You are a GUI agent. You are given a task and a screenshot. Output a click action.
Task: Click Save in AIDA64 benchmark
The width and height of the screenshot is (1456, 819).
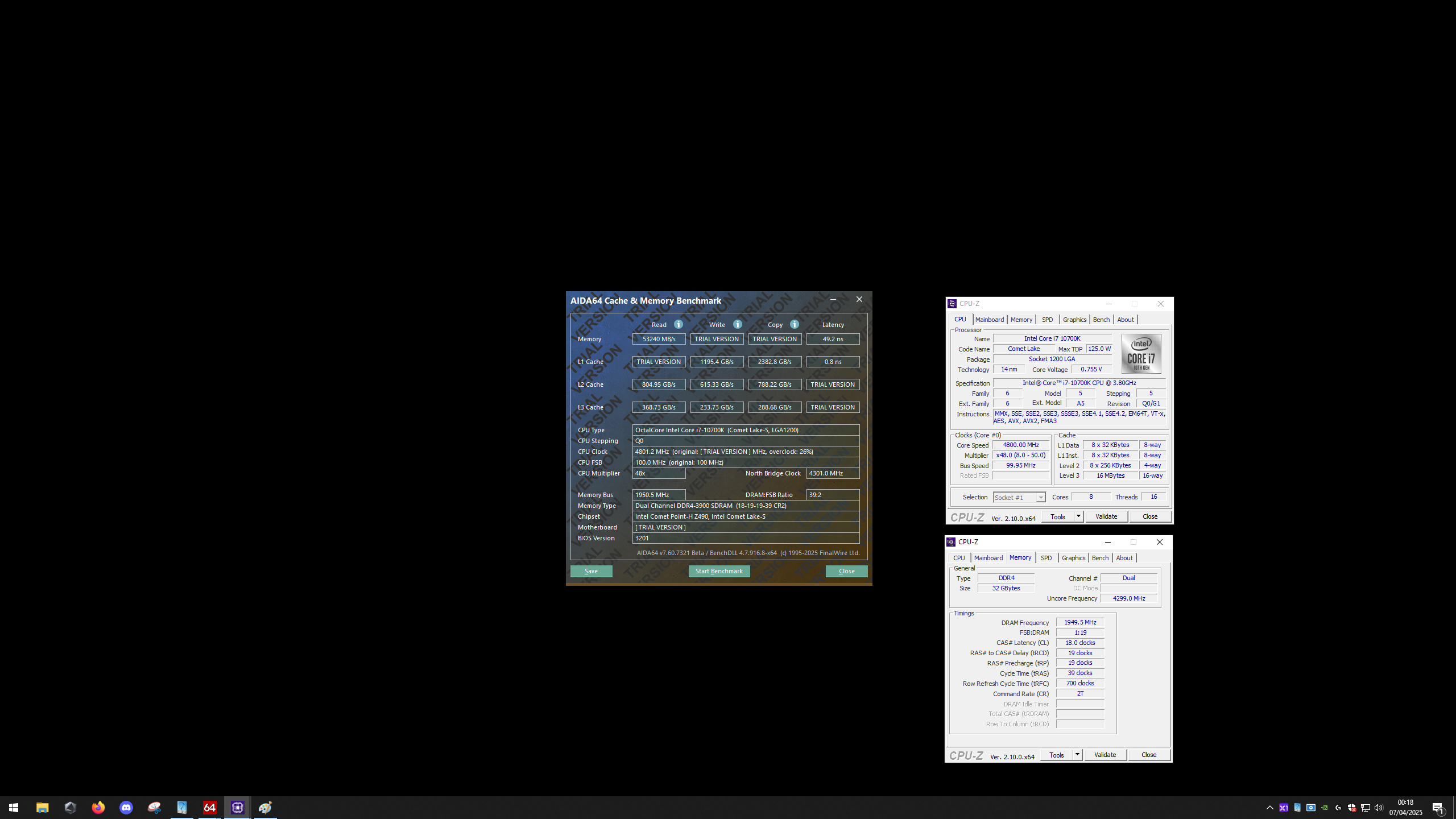591,571
